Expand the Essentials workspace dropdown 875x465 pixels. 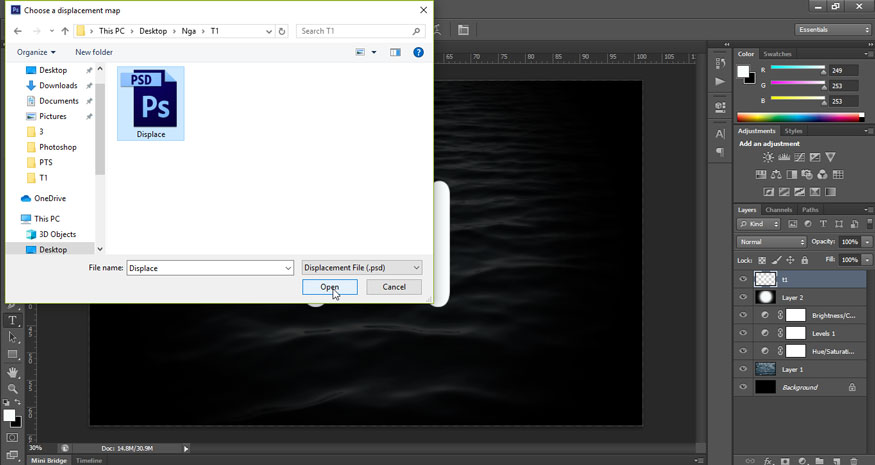[833, 30]
